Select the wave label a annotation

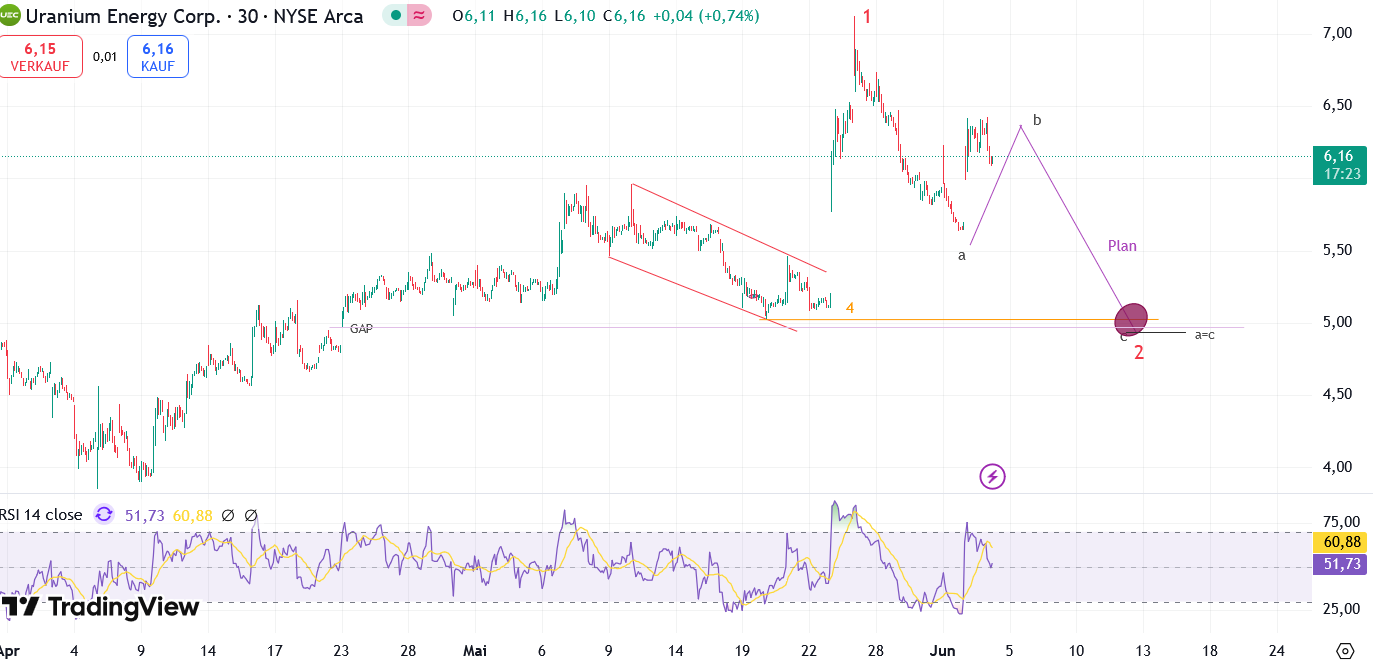point(962,255)
